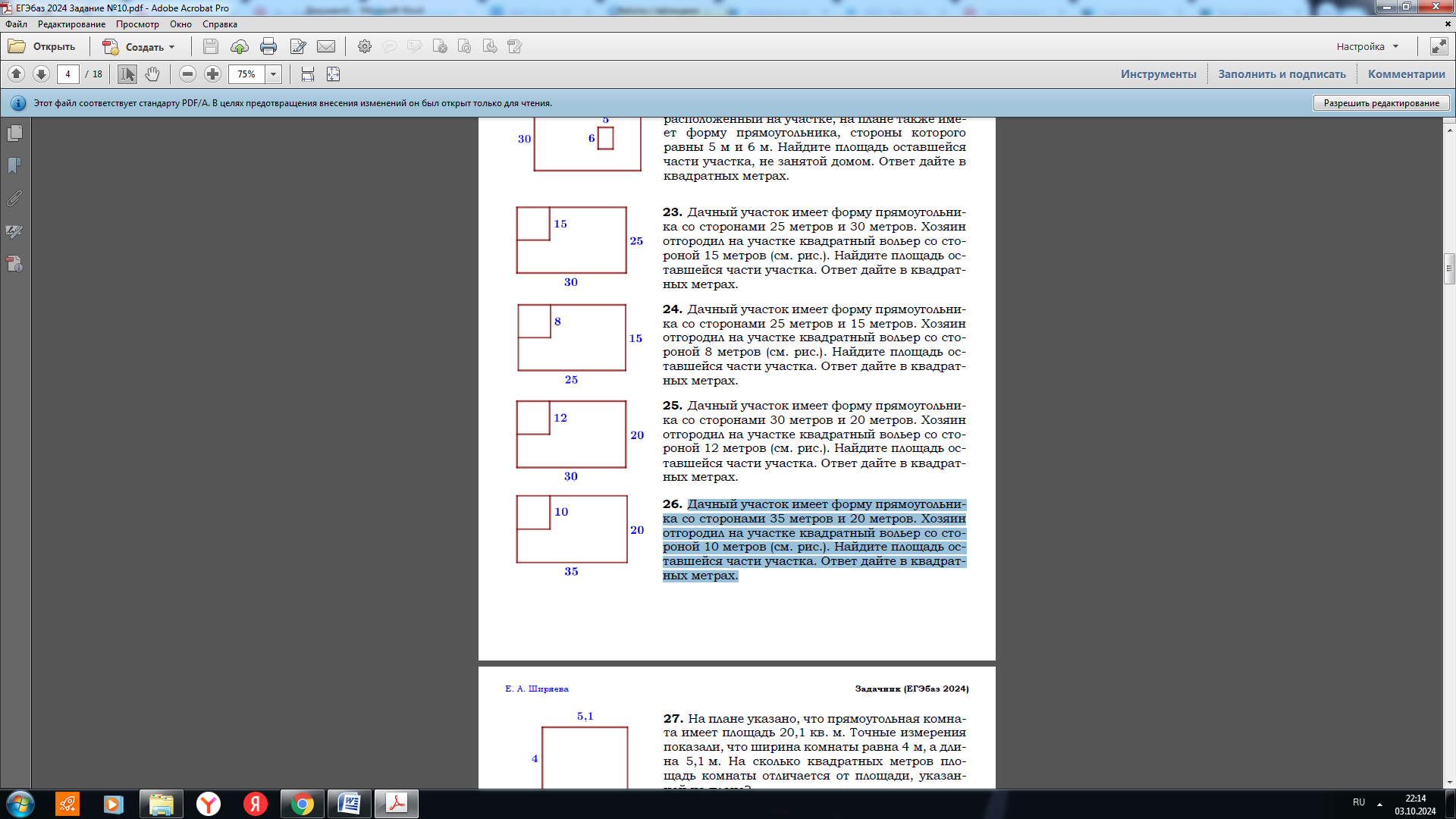The width and height of the screenshot is (1456, 819).
Task: Open the bookmarks side panel
Action: tap(14, 166)
